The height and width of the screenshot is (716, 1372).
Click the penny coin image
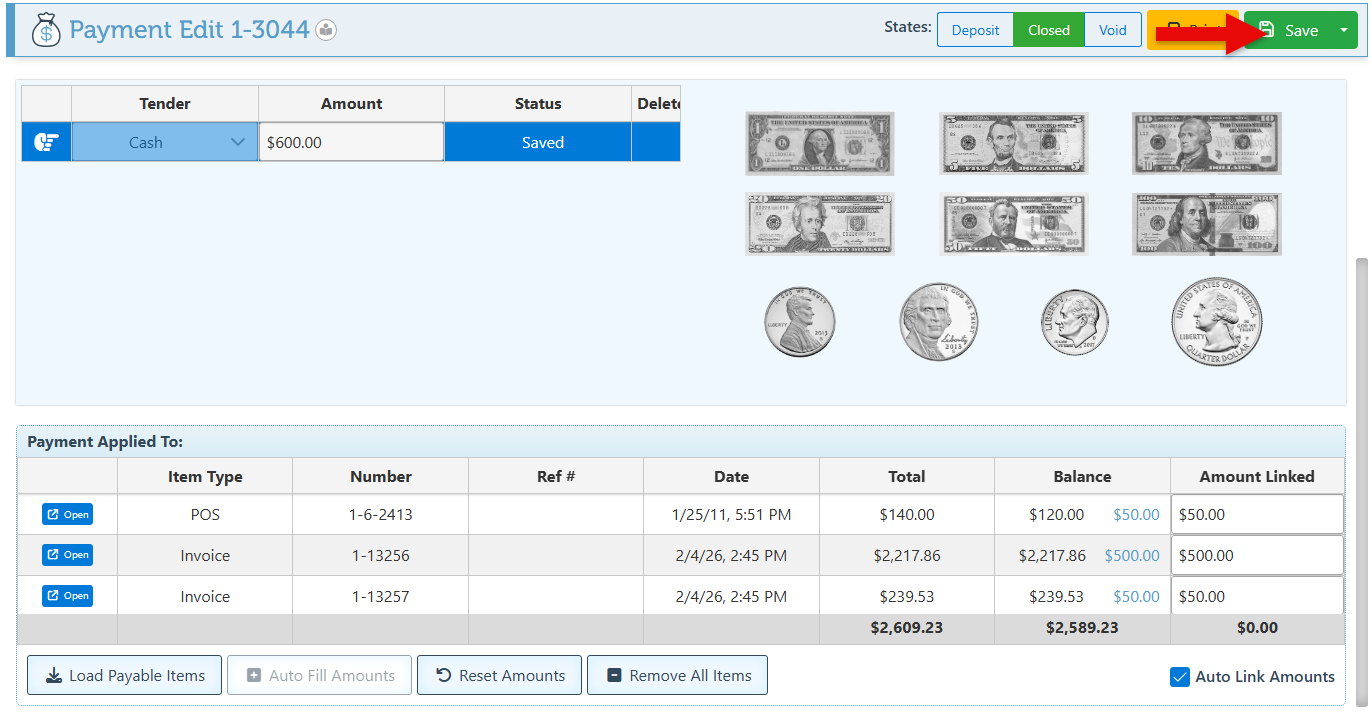tap(800, 323)
